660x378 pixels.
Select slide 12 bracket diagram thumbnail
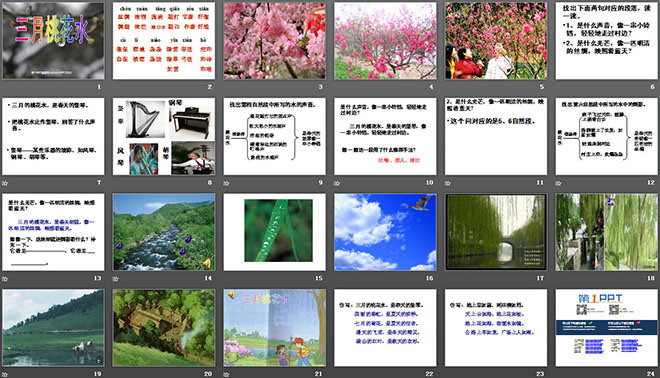pos(607,136)
